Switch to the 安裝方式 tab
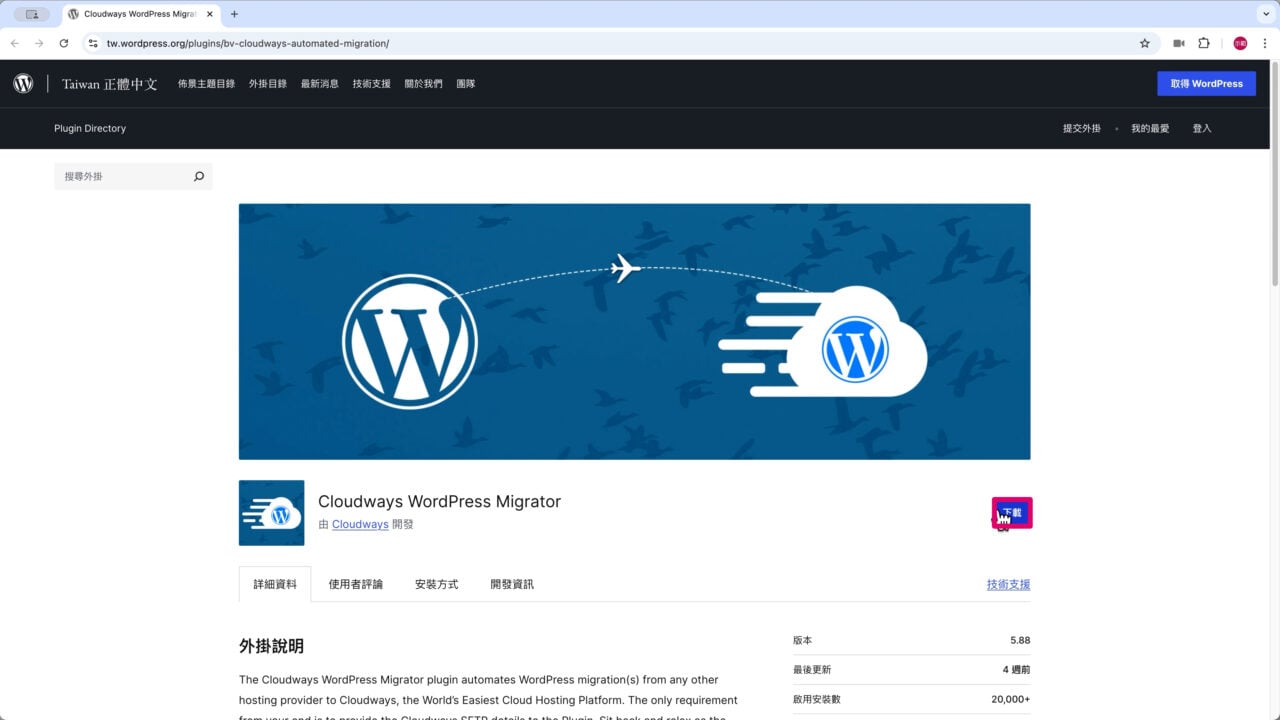The width and height of the screenshot is (1280, 720). click(x=436, y=583)
